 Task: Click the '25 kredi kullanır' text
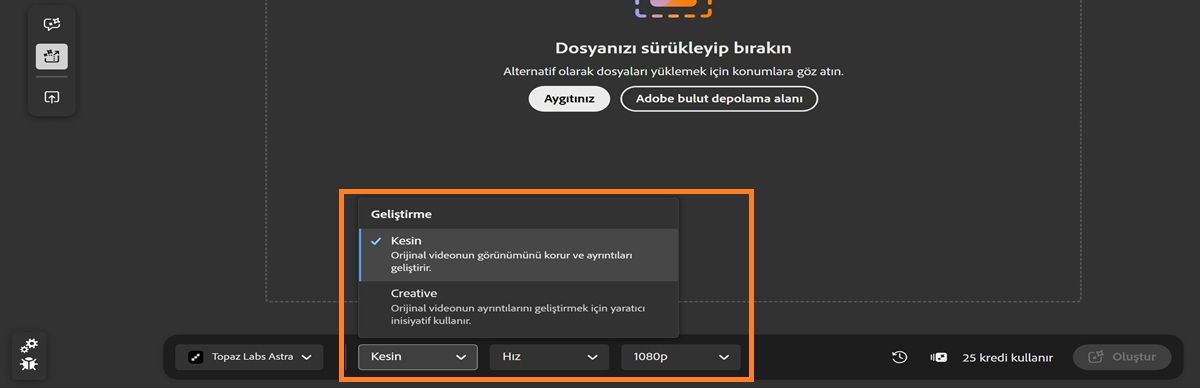coord(1008,357)
